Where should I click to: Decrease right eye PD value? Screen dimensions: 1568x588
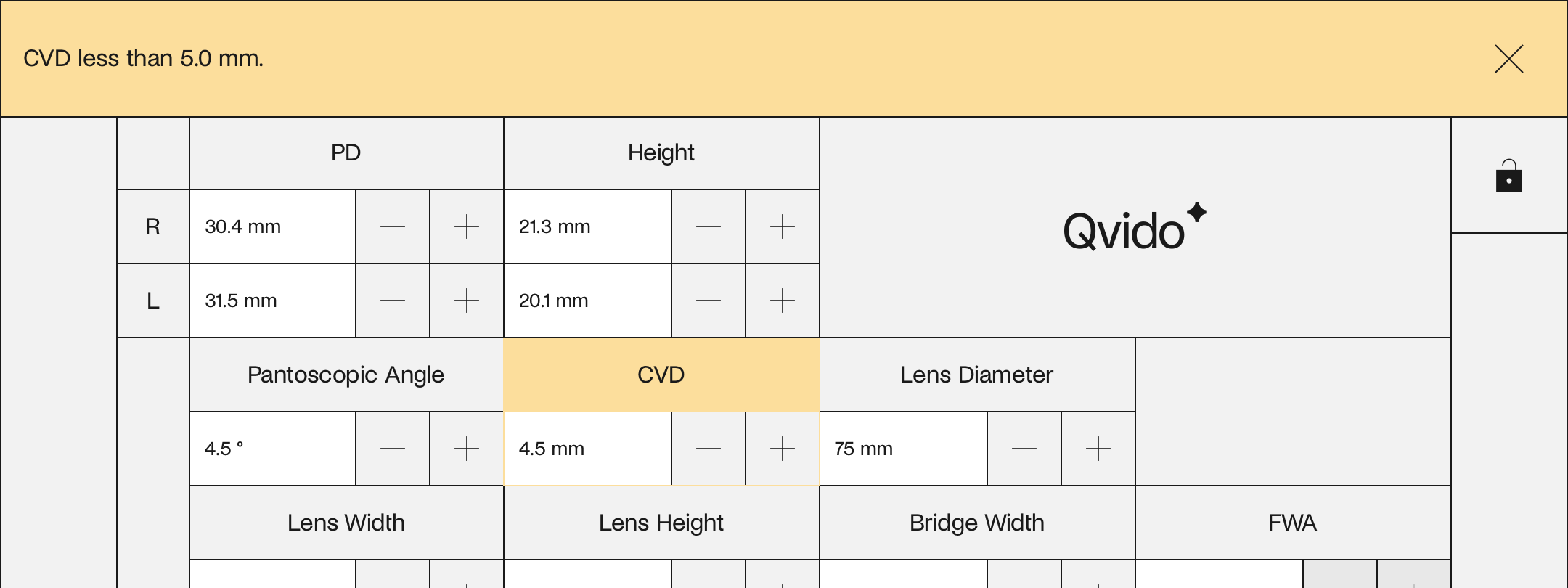(x=393, y=227)
